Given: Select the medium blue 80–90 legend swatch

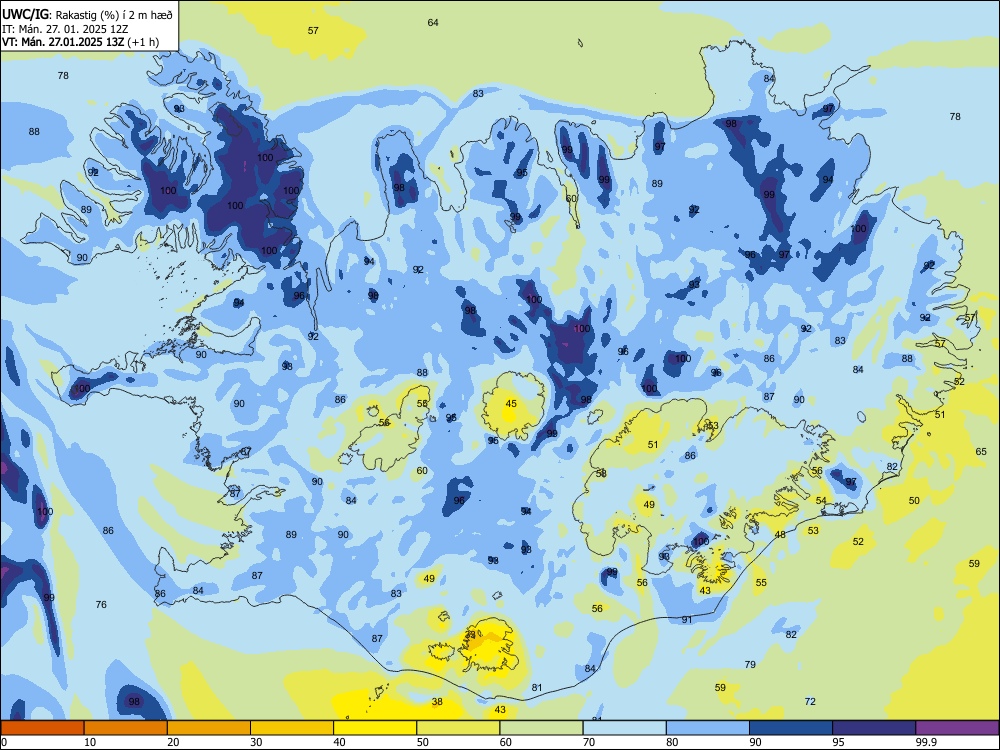Looking at the screenshot, I should 708,728.
